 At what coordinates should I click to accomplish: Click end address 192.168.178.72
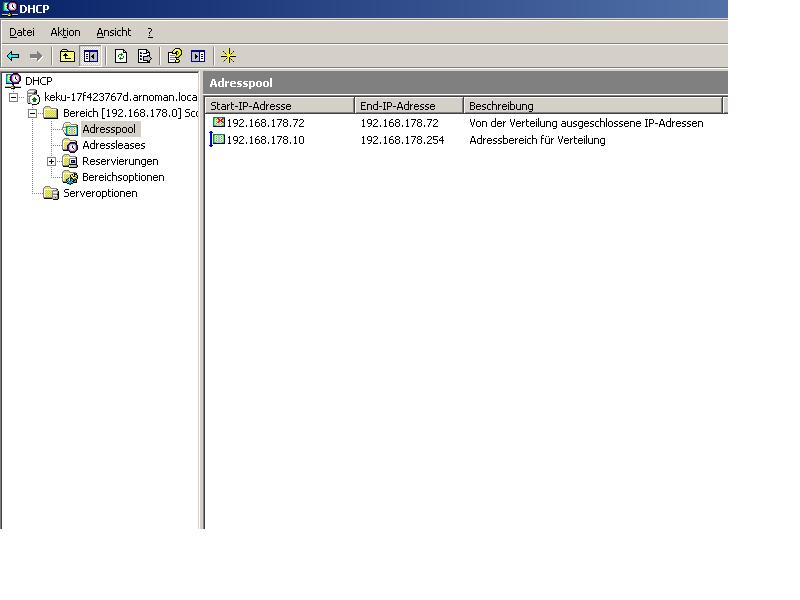tap(399, 123)
